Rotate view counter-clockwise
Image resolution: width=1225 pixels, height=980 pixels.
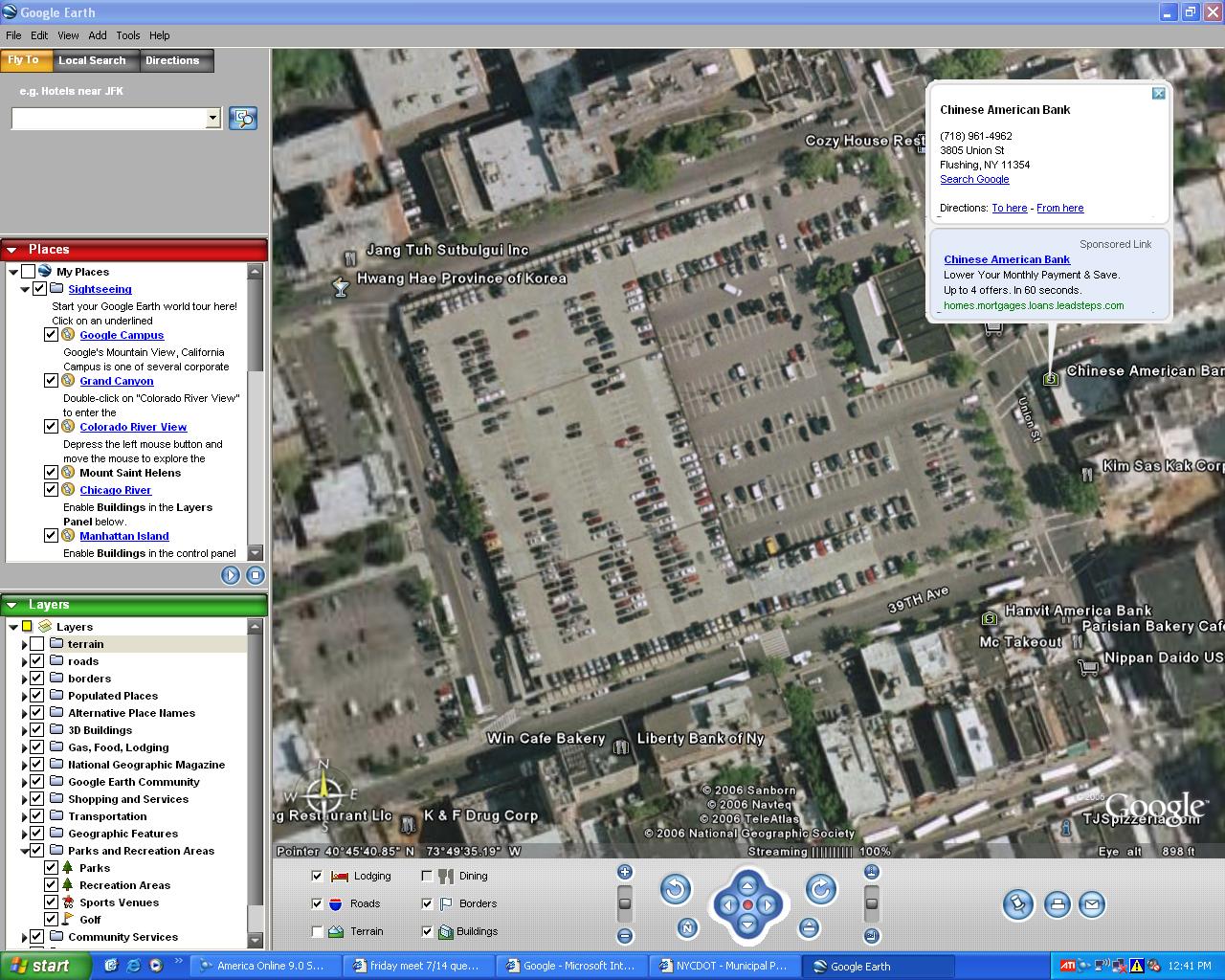[676, 890]
